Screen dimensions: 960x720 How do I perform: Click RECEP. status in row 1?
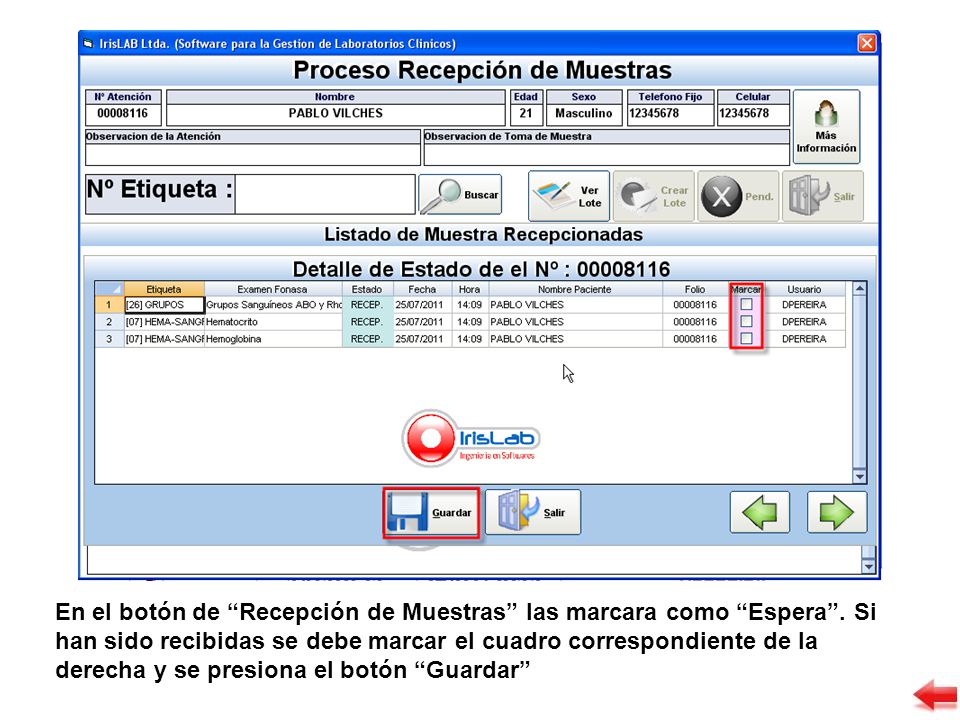[x=367, y=304]
